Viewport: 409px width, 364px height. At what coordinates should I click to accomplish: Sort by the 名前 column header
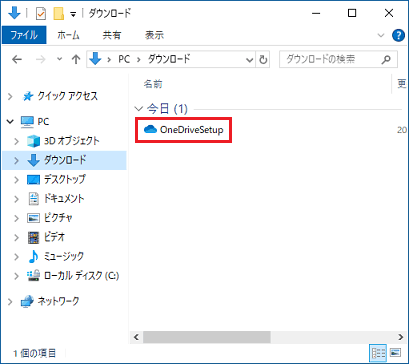(x=153, y=84)
